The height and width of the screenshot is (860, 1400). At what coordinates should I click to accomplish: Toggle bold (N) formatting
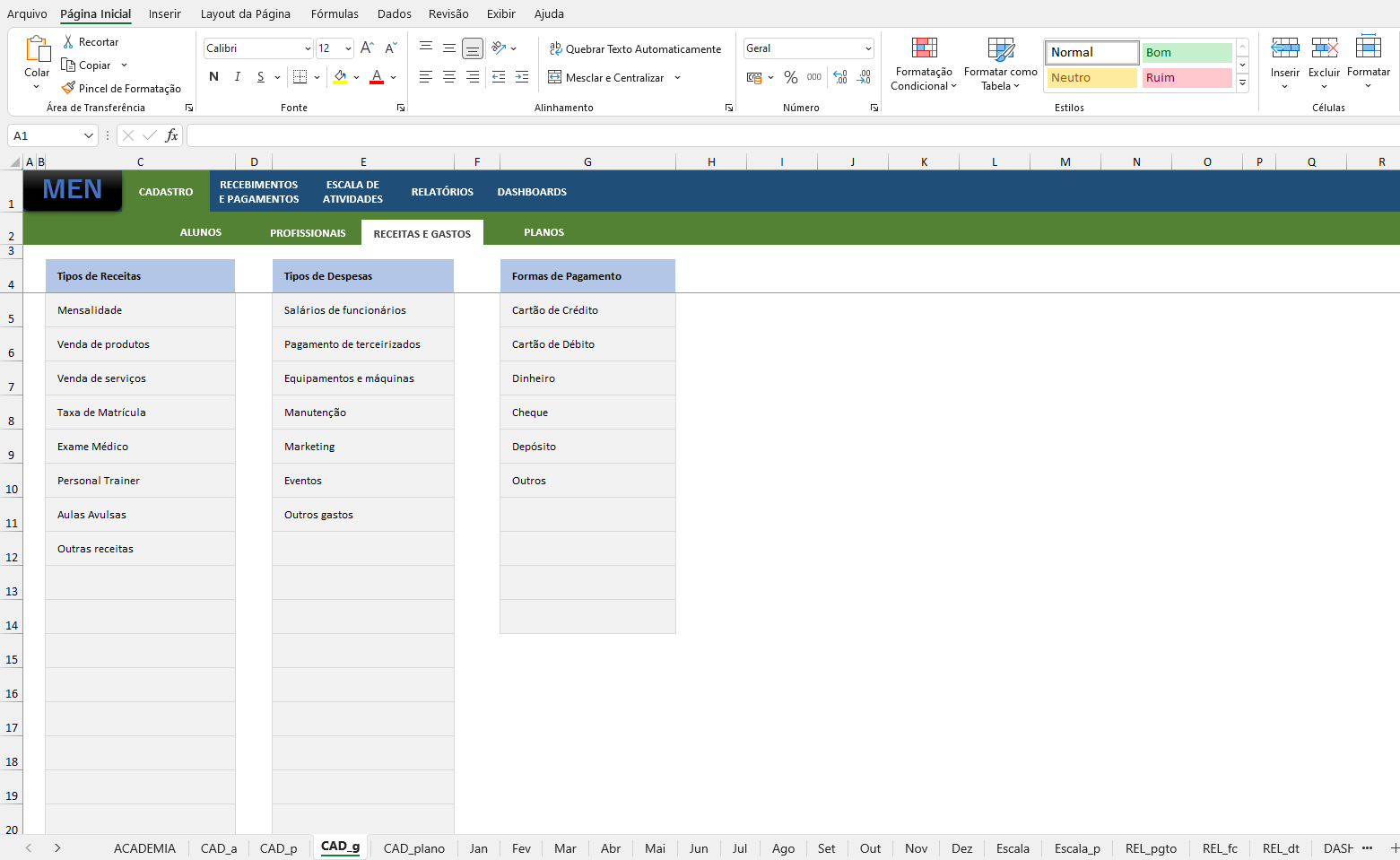(x=213, y=77)
